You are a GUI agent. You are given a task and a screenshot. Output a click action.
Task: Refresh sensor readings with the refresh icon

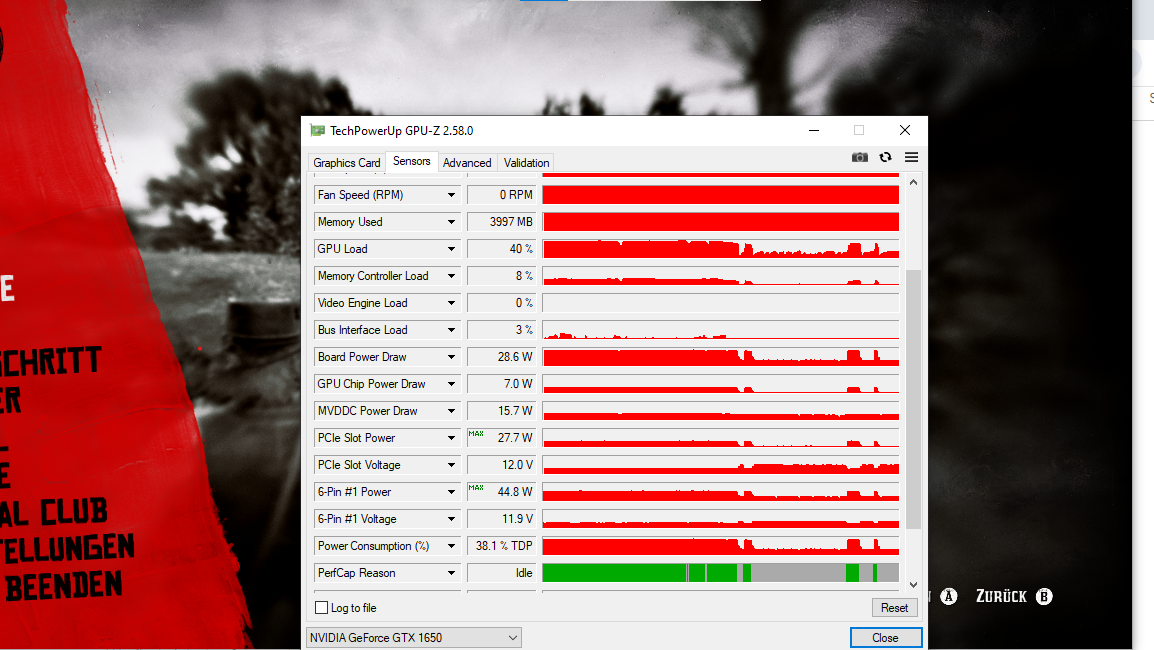pyautogui.click(x=885, y=157)
